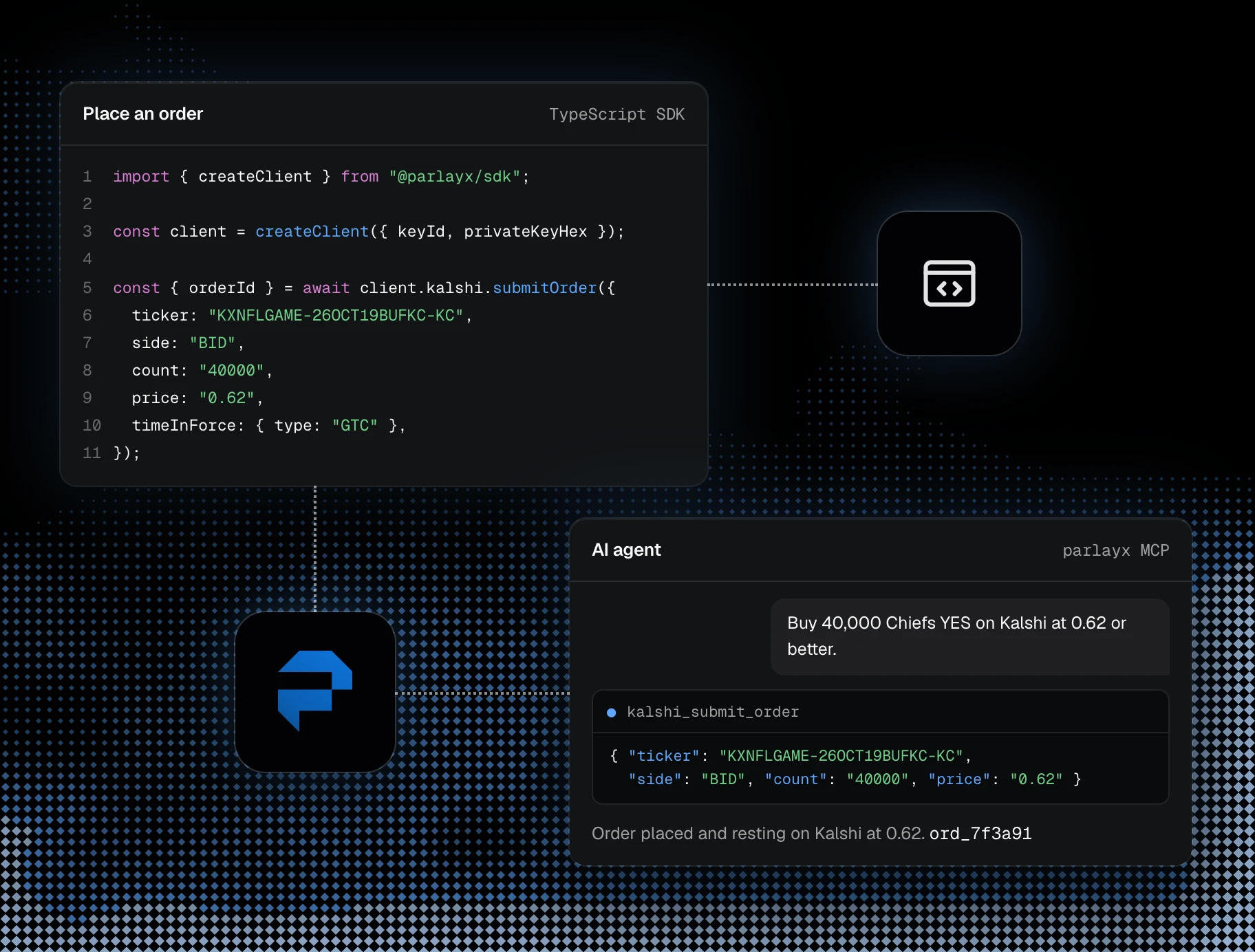Click 'Order placed and resting on Kalshi' text
The height and width of the screenshot is (952, 1255).
[x=758, y=834]
